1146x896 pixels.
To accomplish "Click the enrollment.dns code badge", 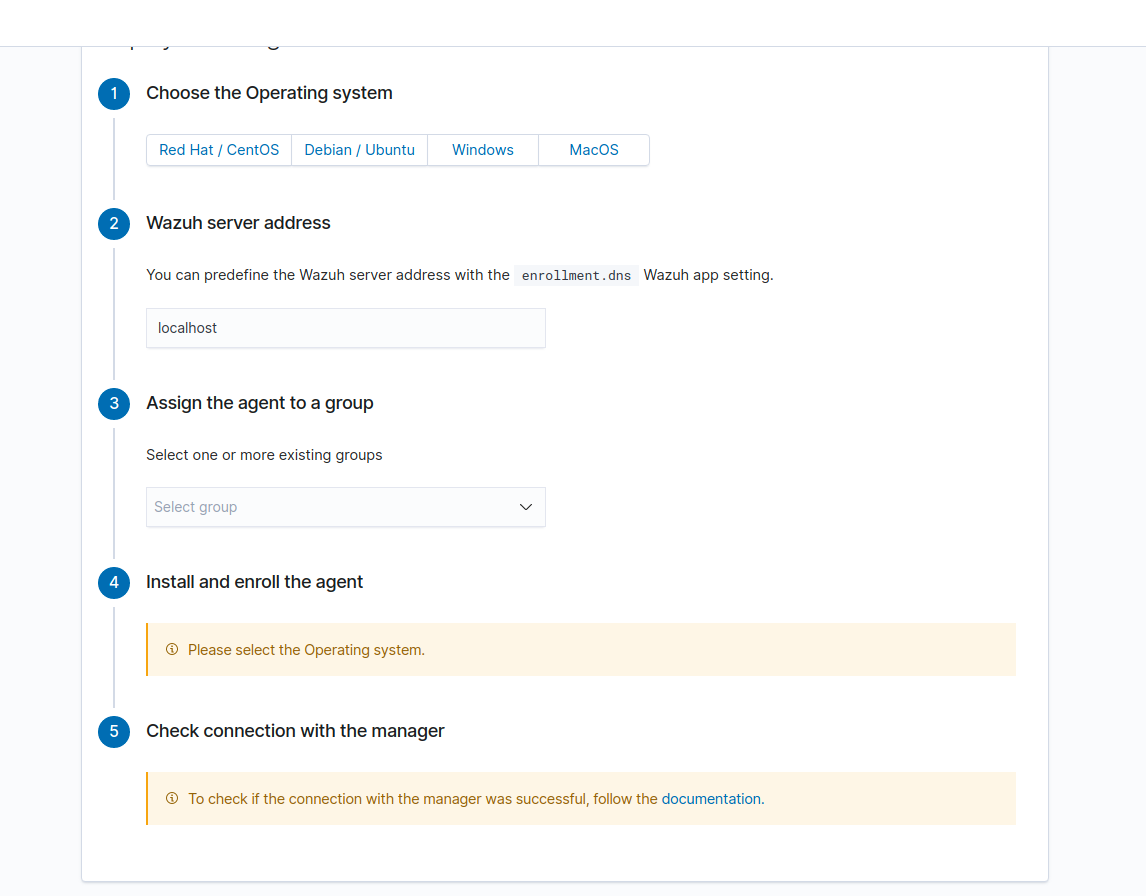I will 577,275.
